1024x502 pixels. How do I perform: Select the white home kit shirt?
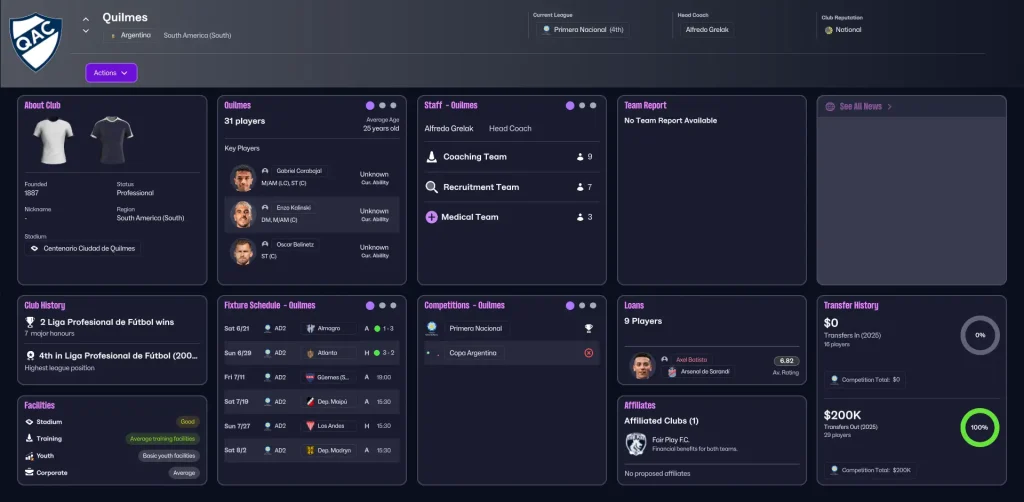pos(53,140)
